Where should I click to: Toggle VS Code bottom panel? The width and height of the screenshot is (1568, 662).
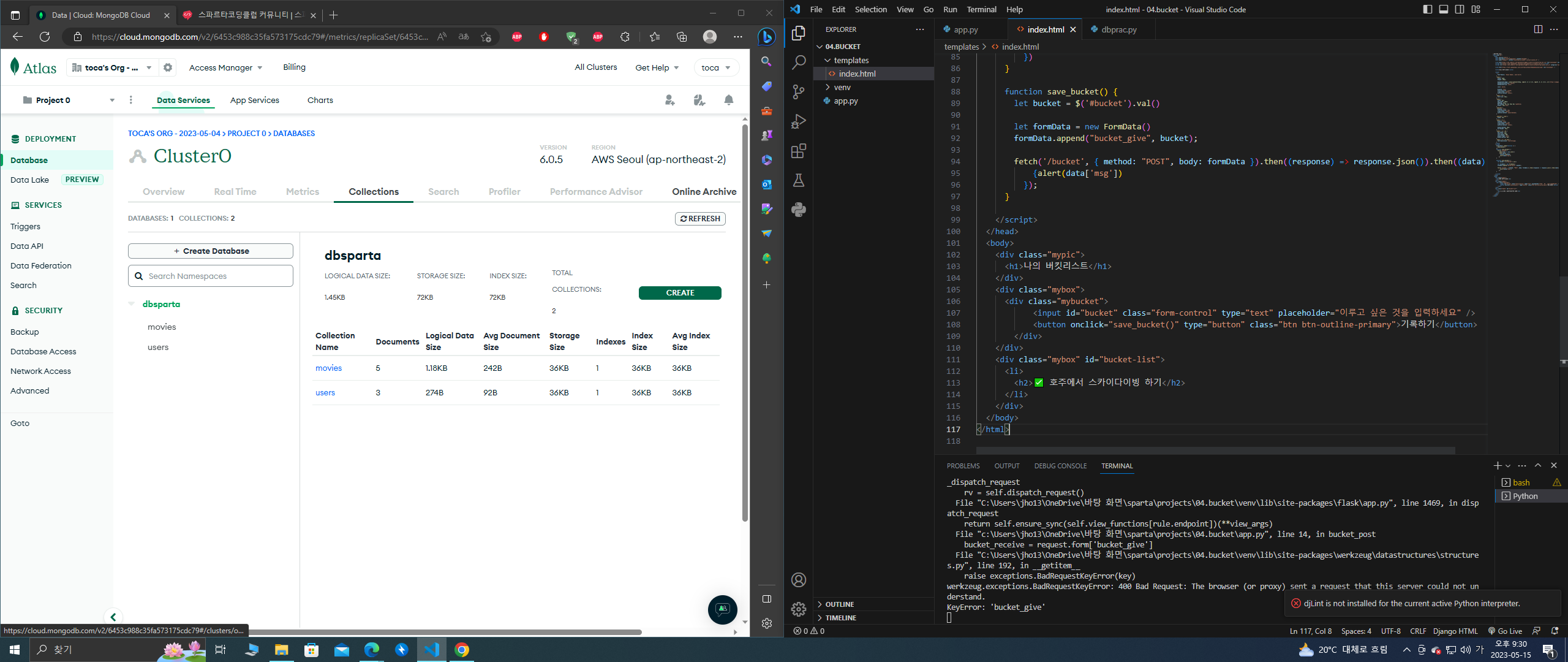pyautogui.click(x=1444, y=9)
